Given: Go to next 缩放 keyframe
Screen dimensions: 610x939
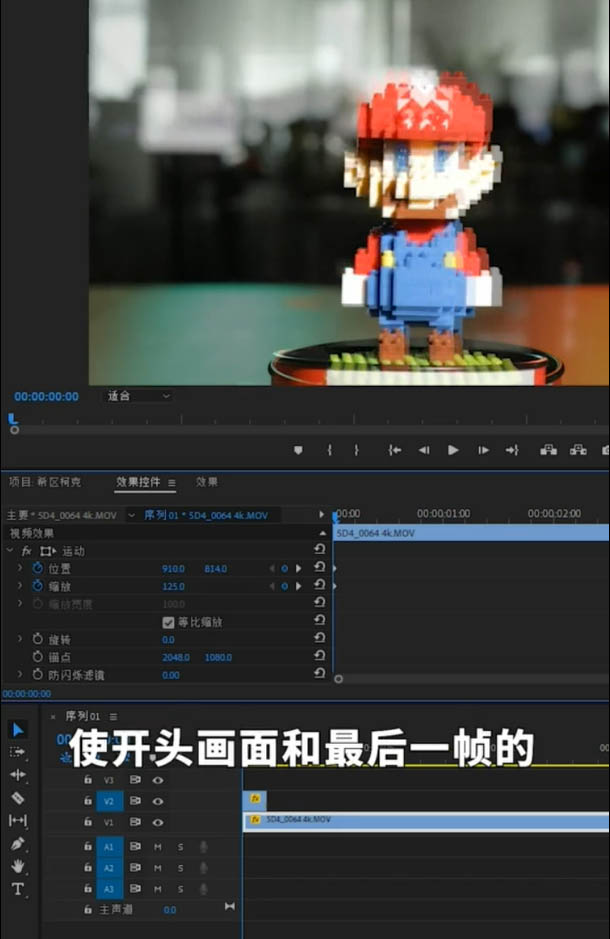Looking at the screenshot, I should tap(298, 586).
